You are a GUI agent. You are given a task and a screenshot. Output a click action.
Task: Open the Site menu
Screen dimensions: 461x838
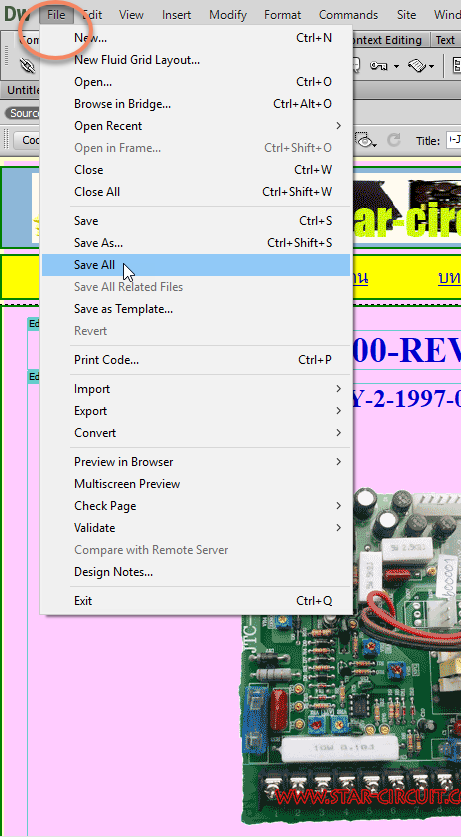pos(407,15)
